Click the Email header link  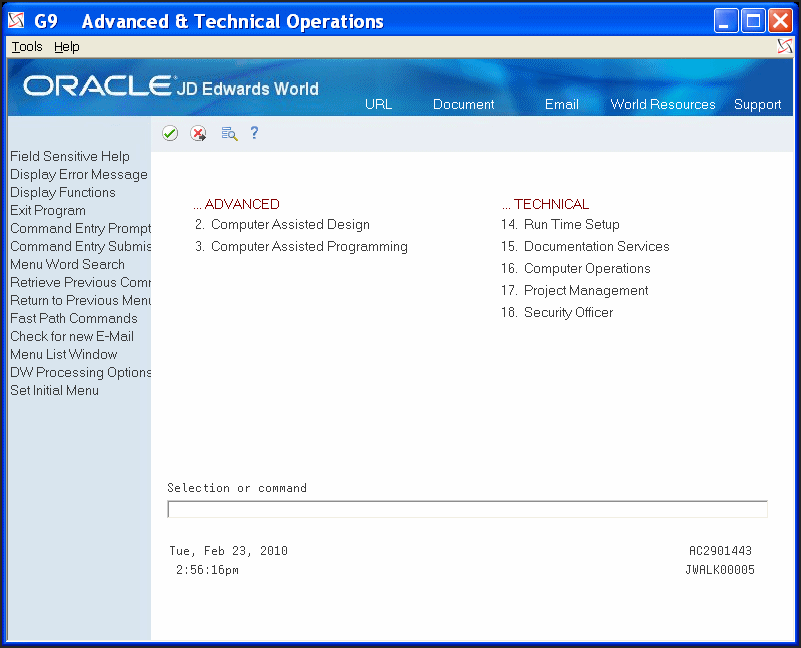point(561,104)
